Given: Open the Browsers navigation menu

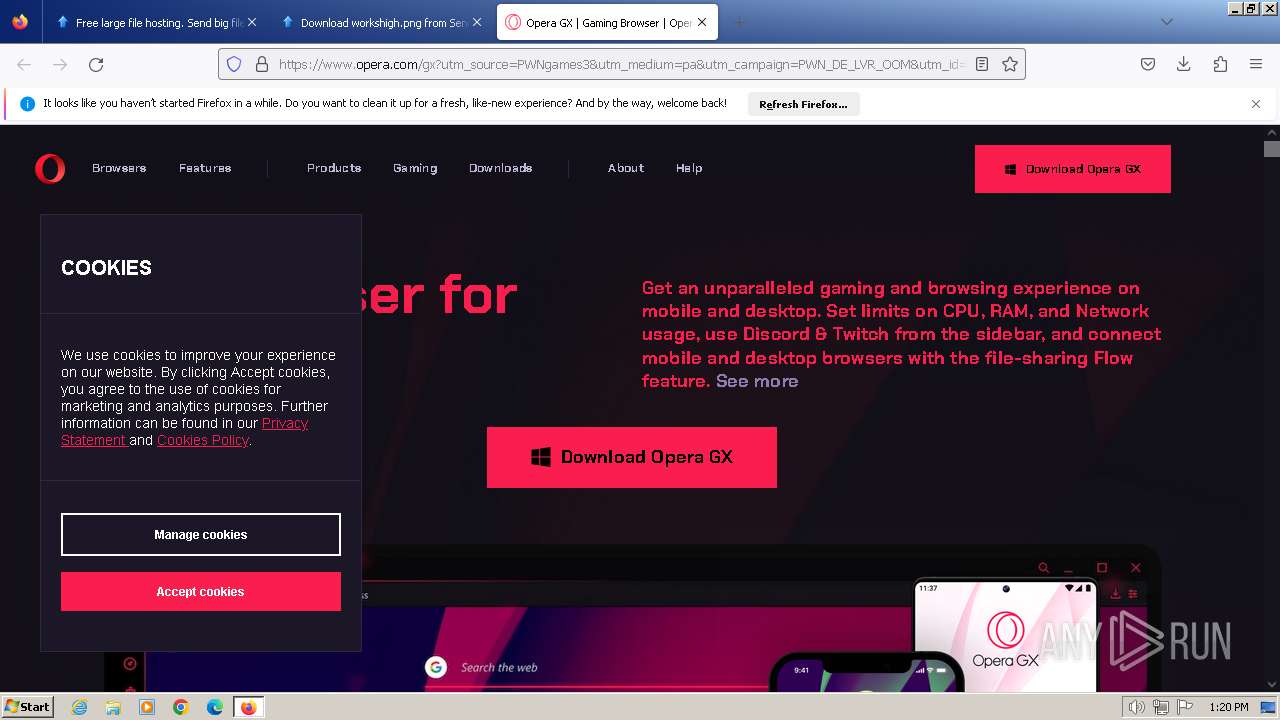Looking at the screenshot, I should coord(119,168).
